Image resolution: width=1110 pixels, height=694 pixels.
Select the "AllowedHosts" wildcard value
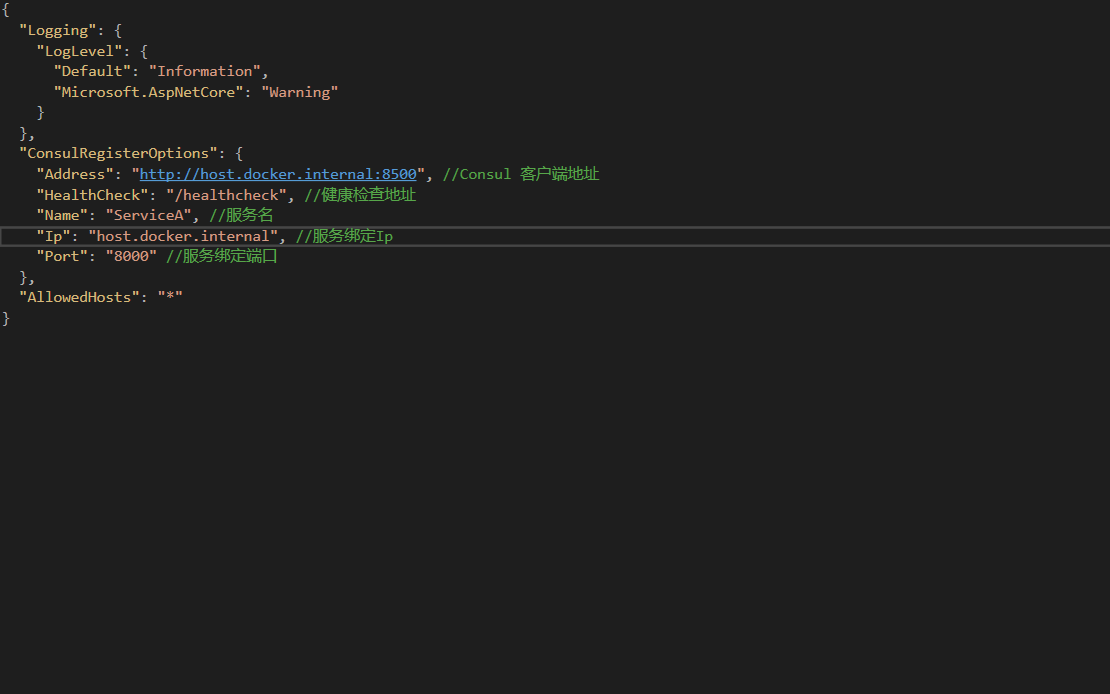click(x=170, y=296)
